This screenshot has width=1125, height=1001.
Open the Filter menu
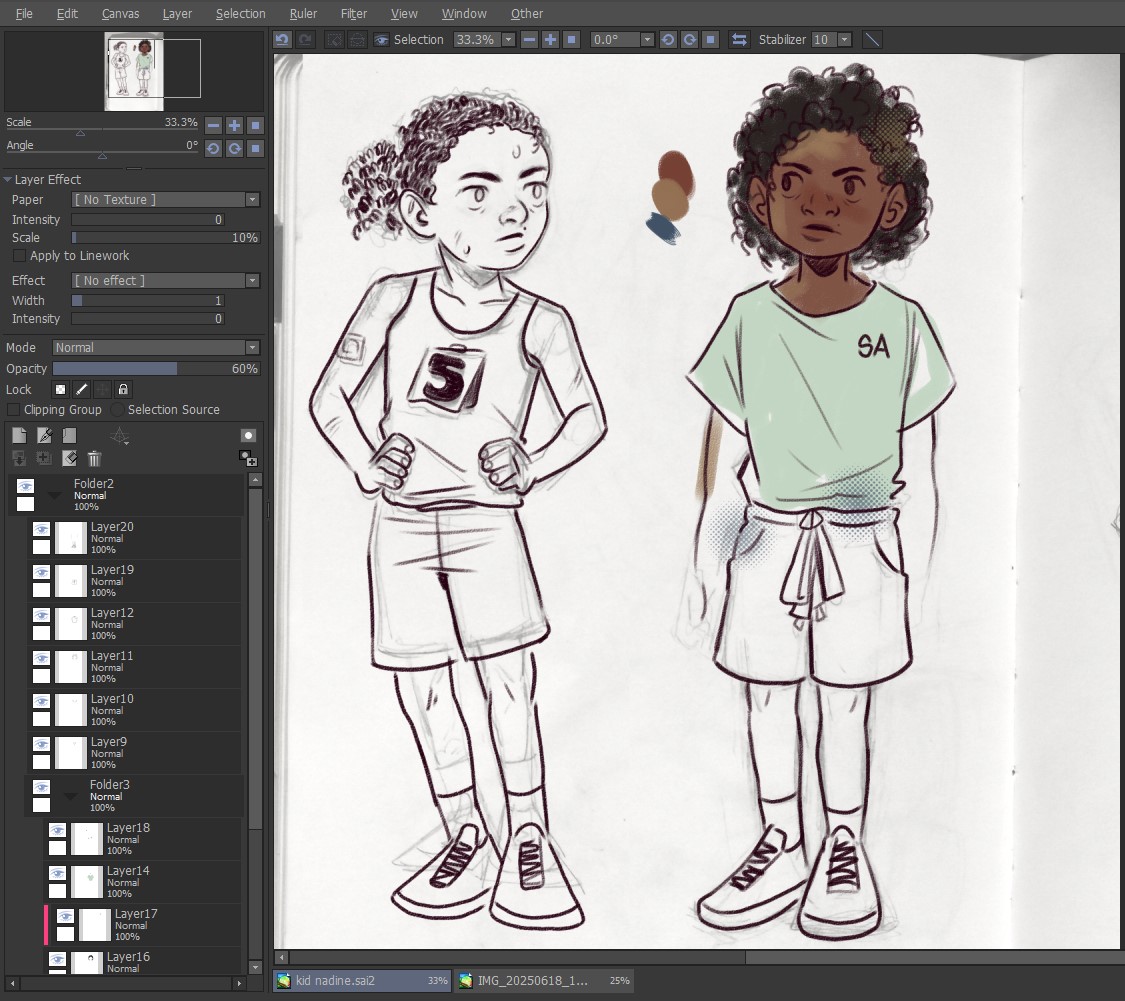pos(354,14)
